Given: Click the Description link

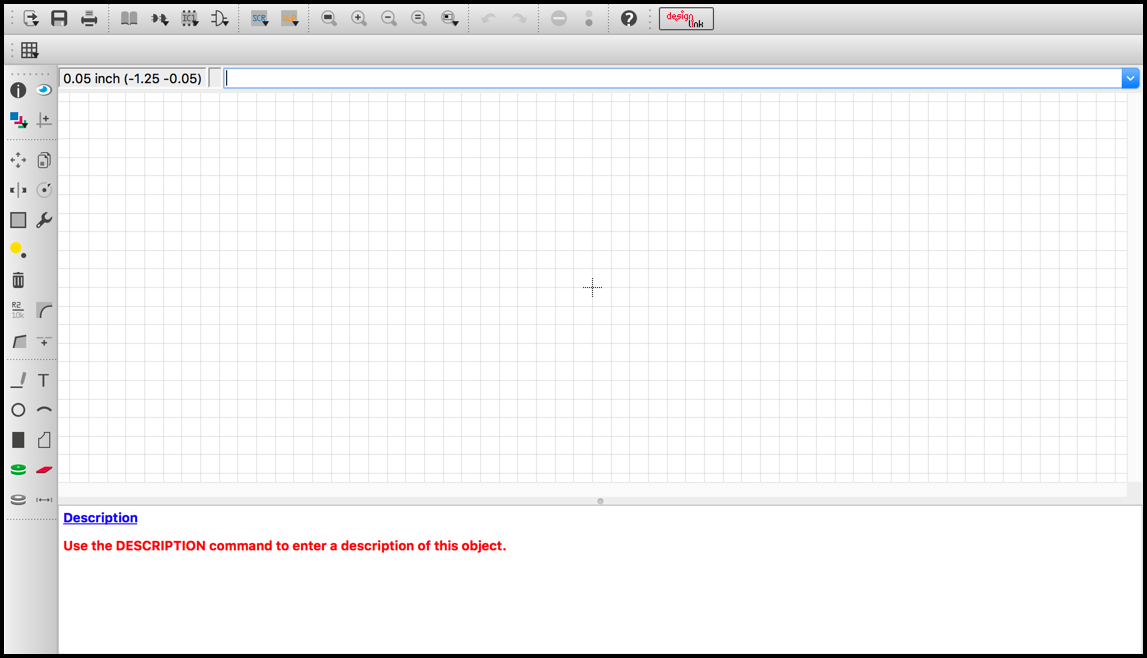Looking at the screenshot, I should (x=100, y=518).
